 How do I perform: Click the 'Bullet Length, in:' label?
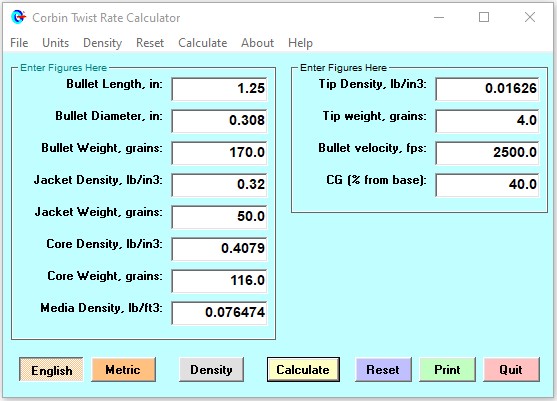pos(114,84)
